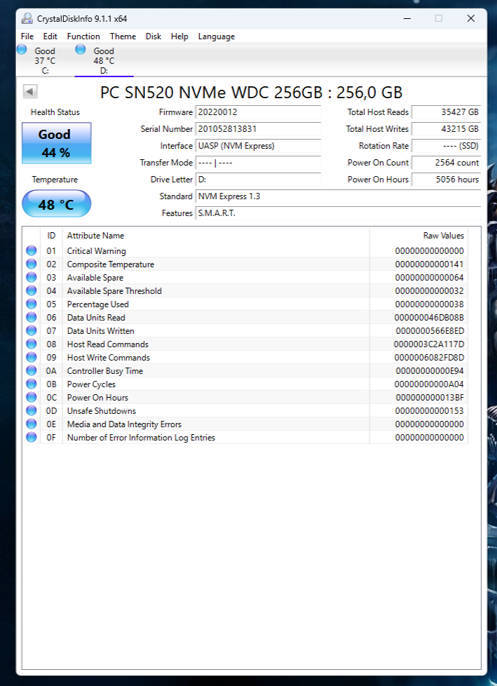The height and width of the screenshot is (686, 497).
Task: Click the Power On Count value 2564 count
Action: click(x=446, y=163)
